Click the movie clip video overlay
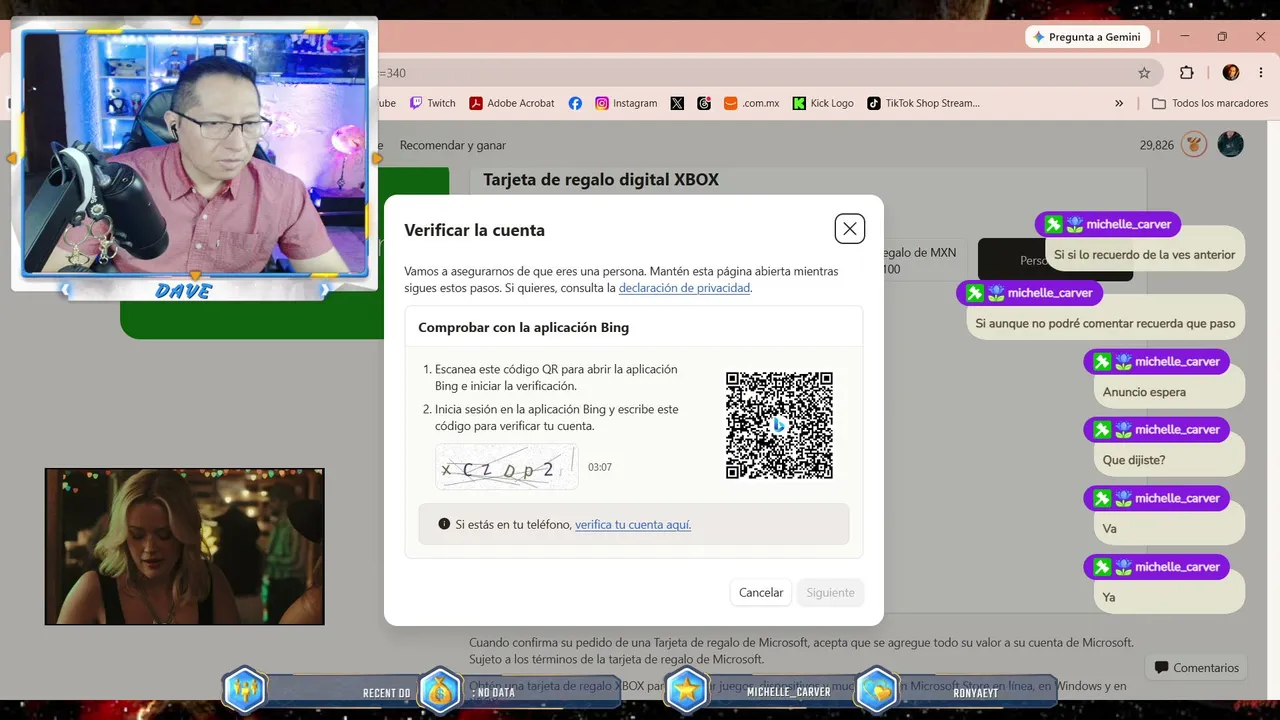This screenshot has width=1280, height=720. coord(185,547)
